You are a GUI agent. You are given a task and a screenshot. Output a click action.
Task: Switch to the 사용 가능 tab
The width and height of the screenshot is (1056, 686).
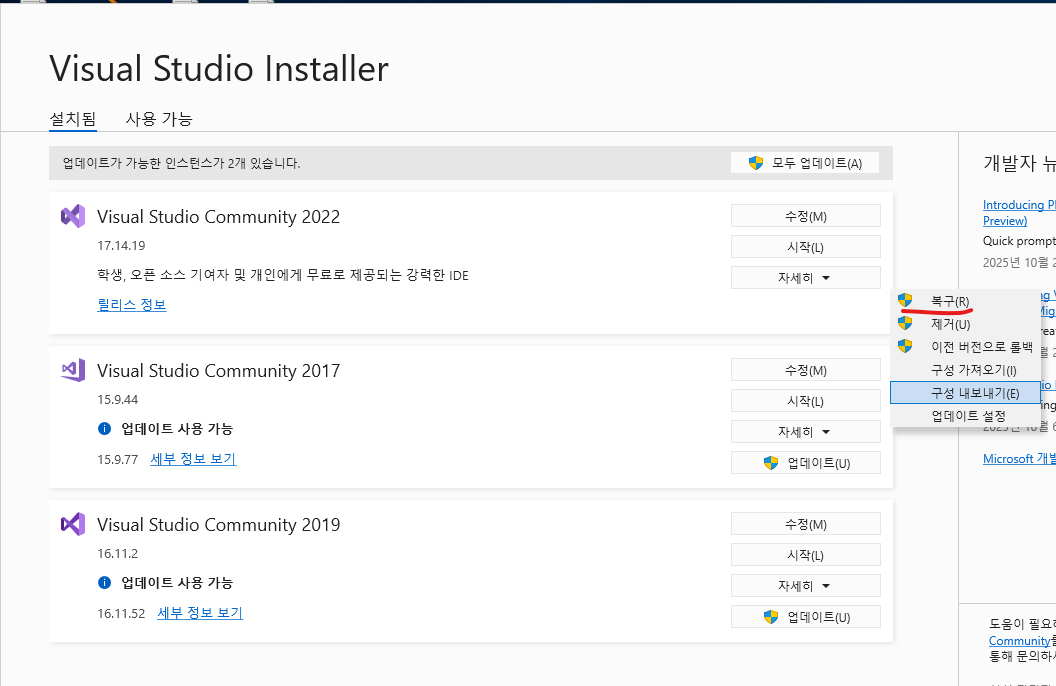[159, 119]
